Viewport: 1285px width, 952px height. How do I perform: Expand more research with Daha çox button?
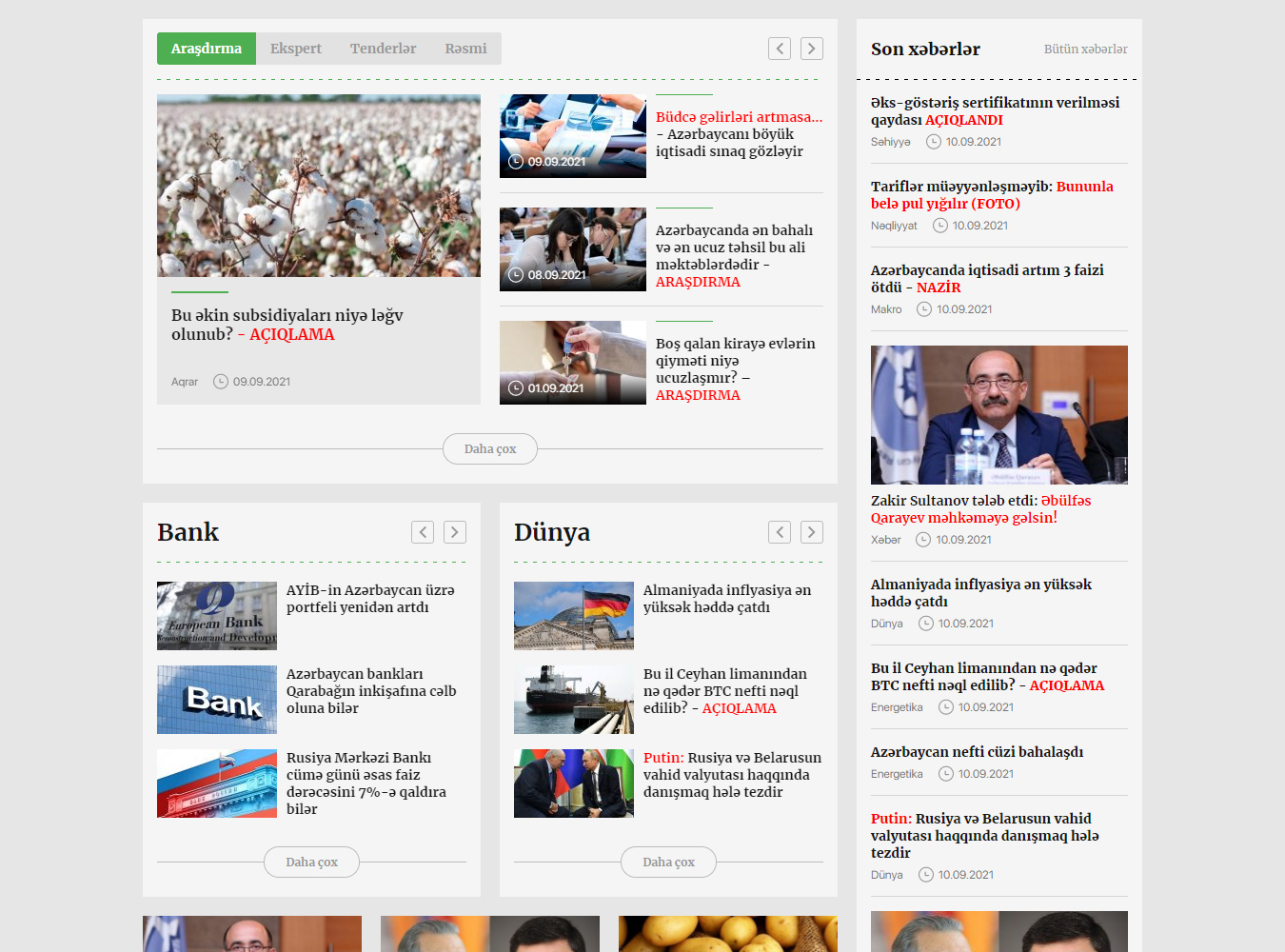(490, 449)
